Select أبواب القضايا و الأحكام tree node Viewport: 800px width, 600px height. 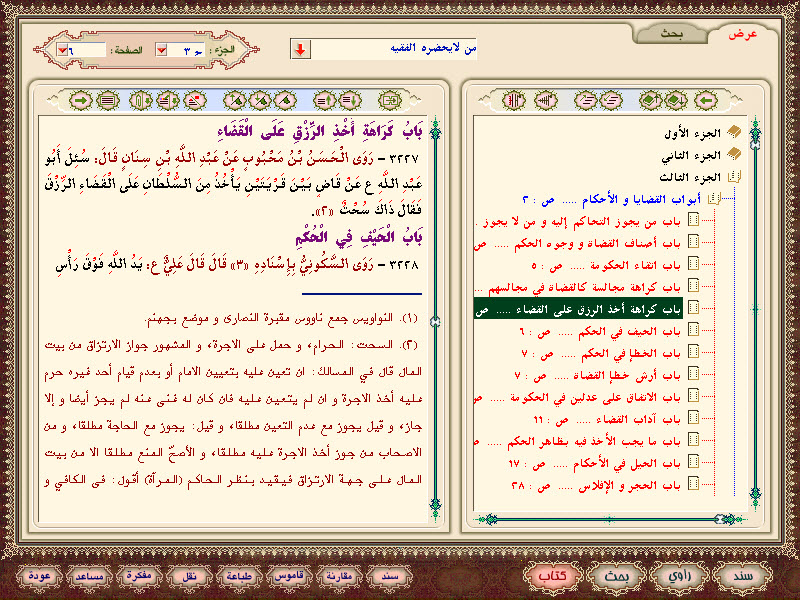click(x=613, y=199)
